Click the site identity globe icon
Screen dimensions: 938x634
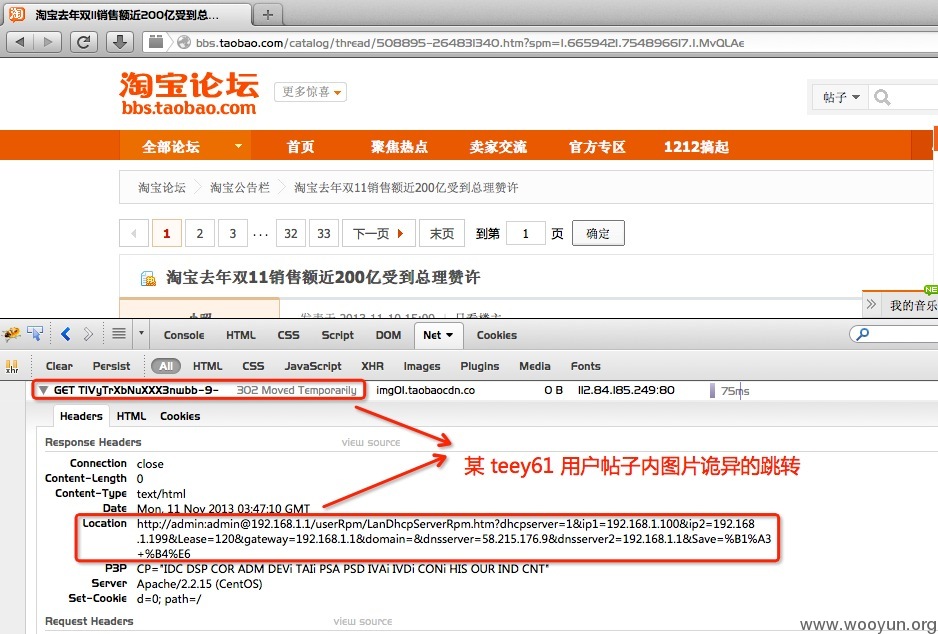coord(184,42)
